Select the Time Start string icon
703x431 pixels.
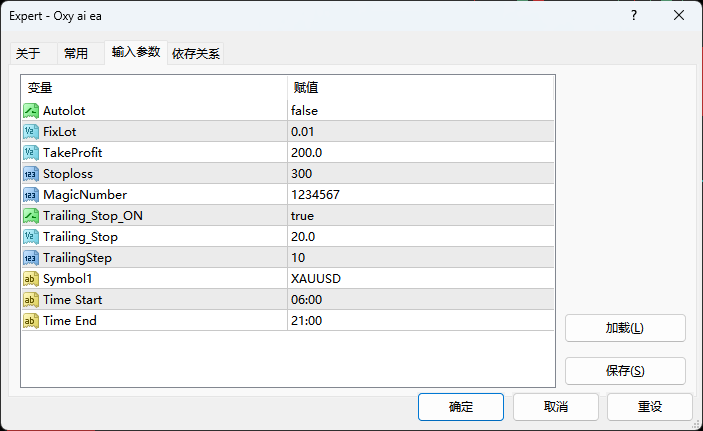coord(30,299)
